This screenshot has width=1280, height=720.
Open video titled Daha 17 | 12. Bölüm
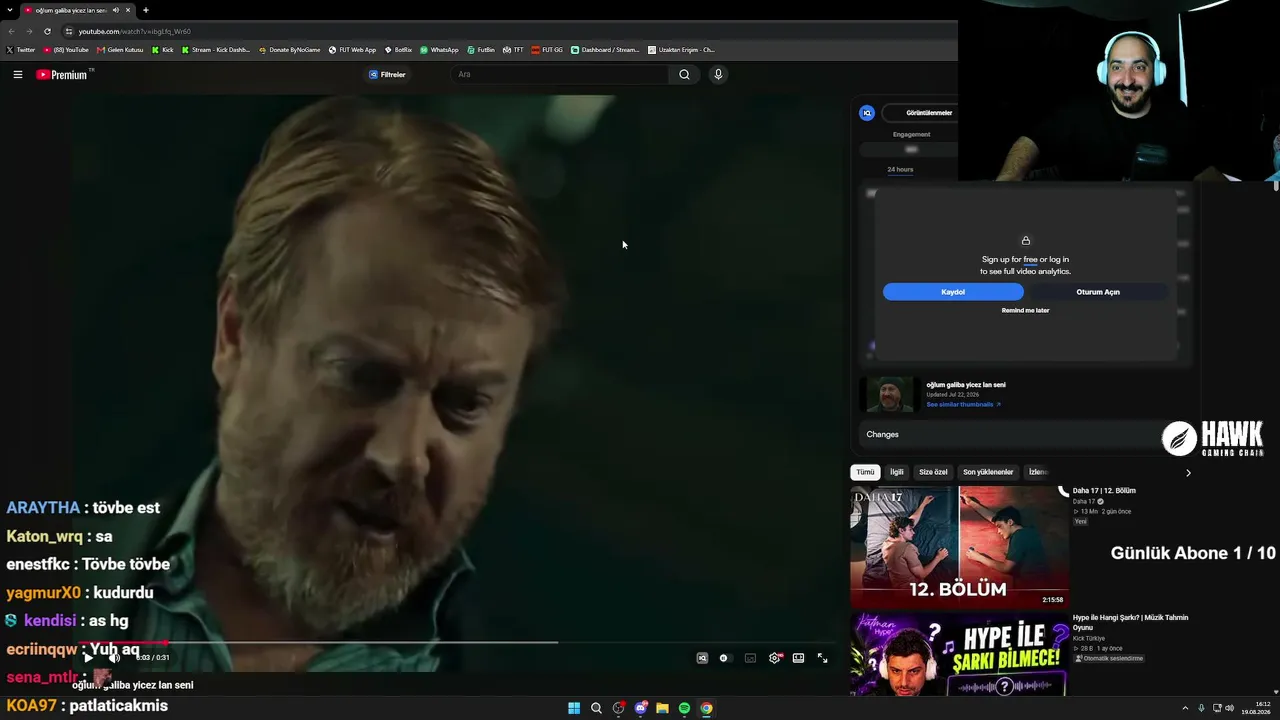[x=1104, y=491]
